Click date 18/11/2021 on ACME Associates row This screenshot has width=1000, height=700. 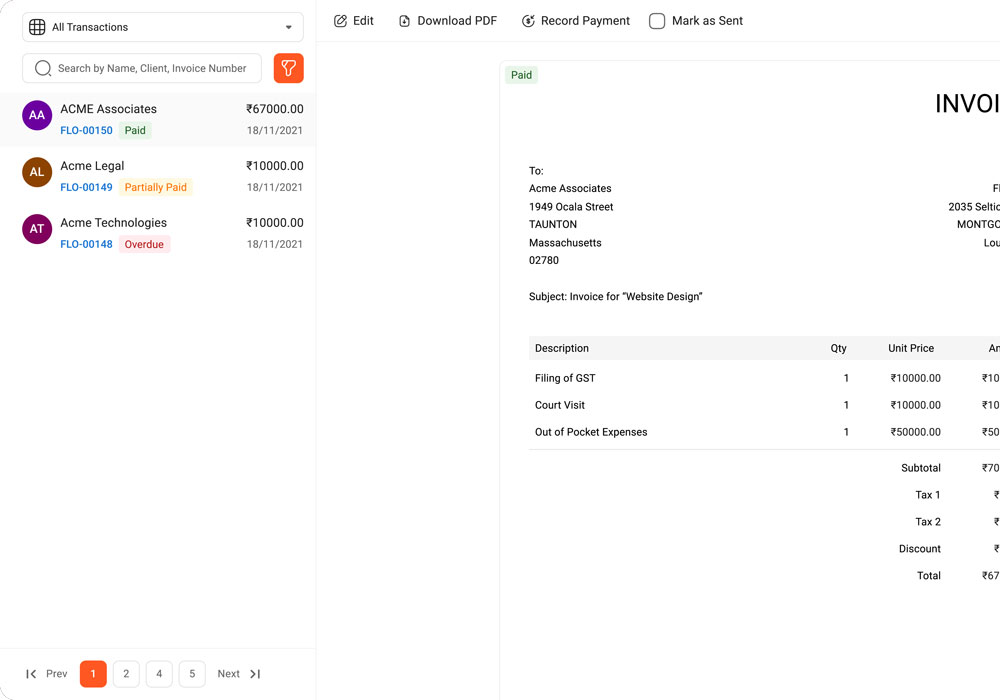tap(275, 130)
